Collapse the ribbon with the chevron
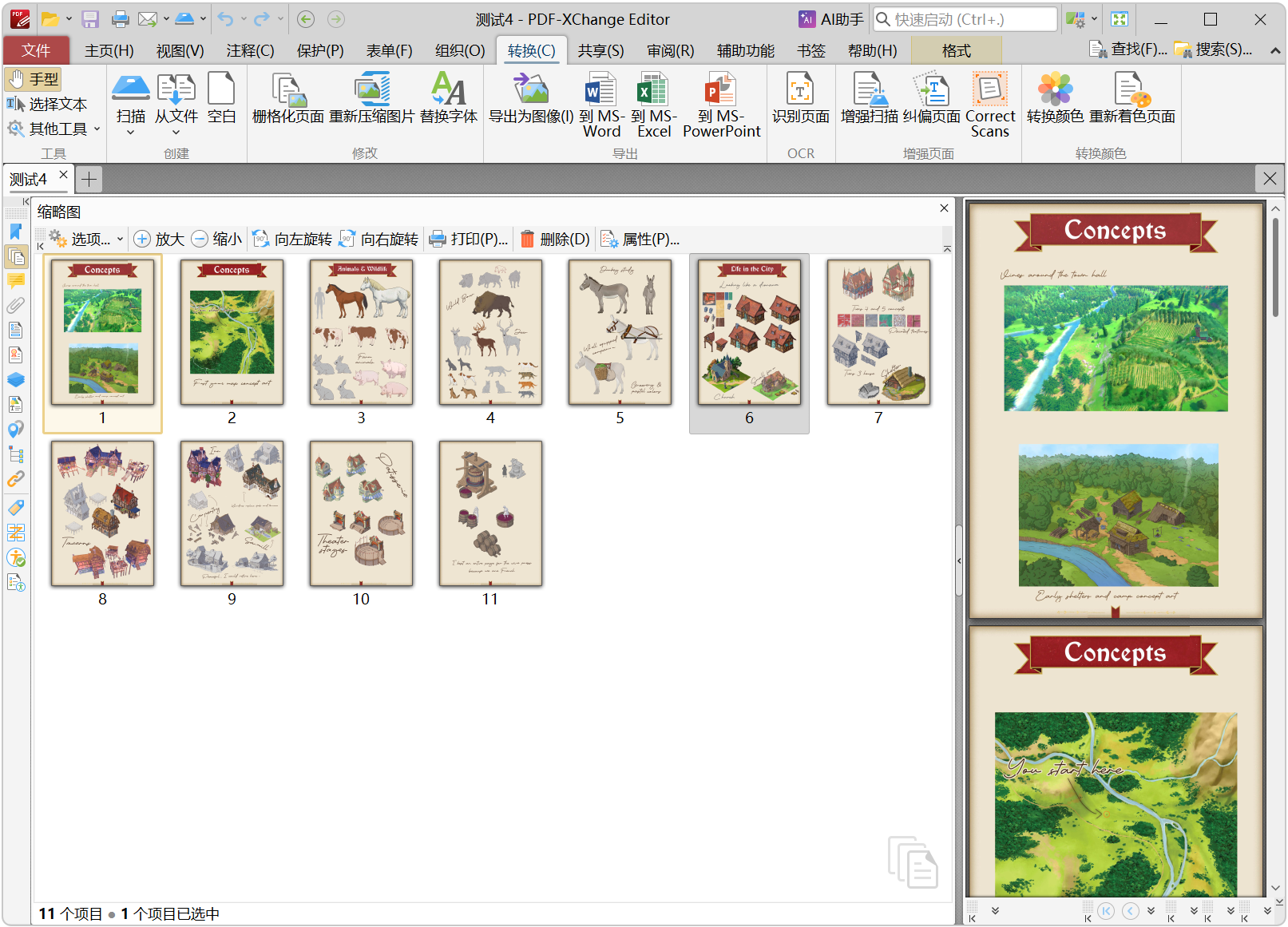This screenshot has width=1288, height=927. click(1275, 50)
